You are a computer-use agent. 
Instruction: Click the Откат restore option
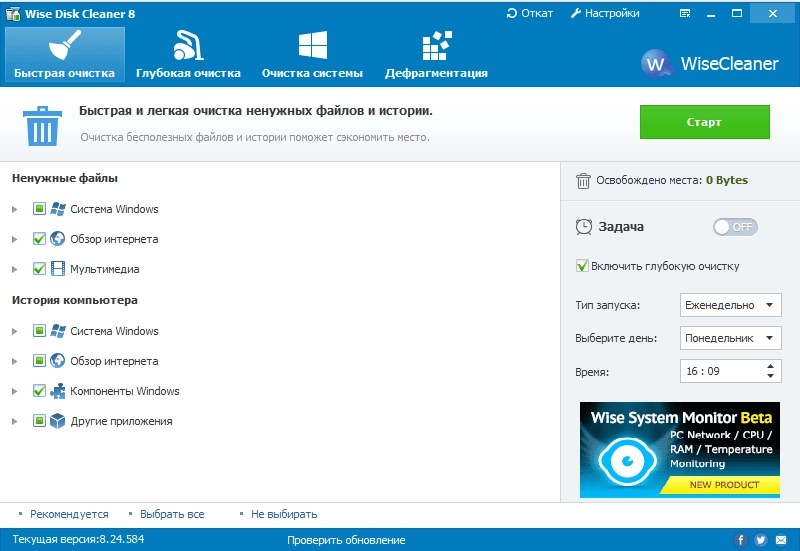coord(530,13)
